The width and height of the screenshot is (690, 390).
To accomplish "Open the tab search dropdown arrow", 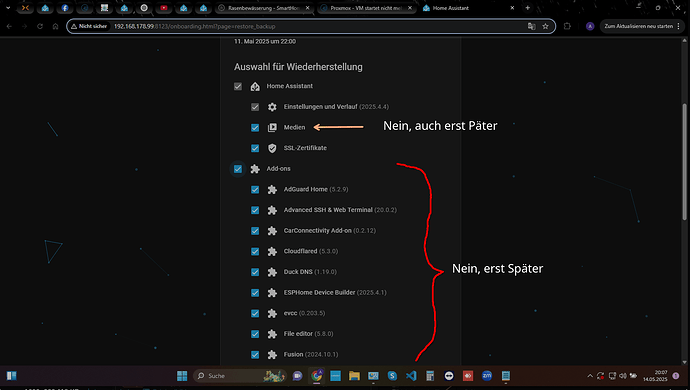I will point(8,8).
